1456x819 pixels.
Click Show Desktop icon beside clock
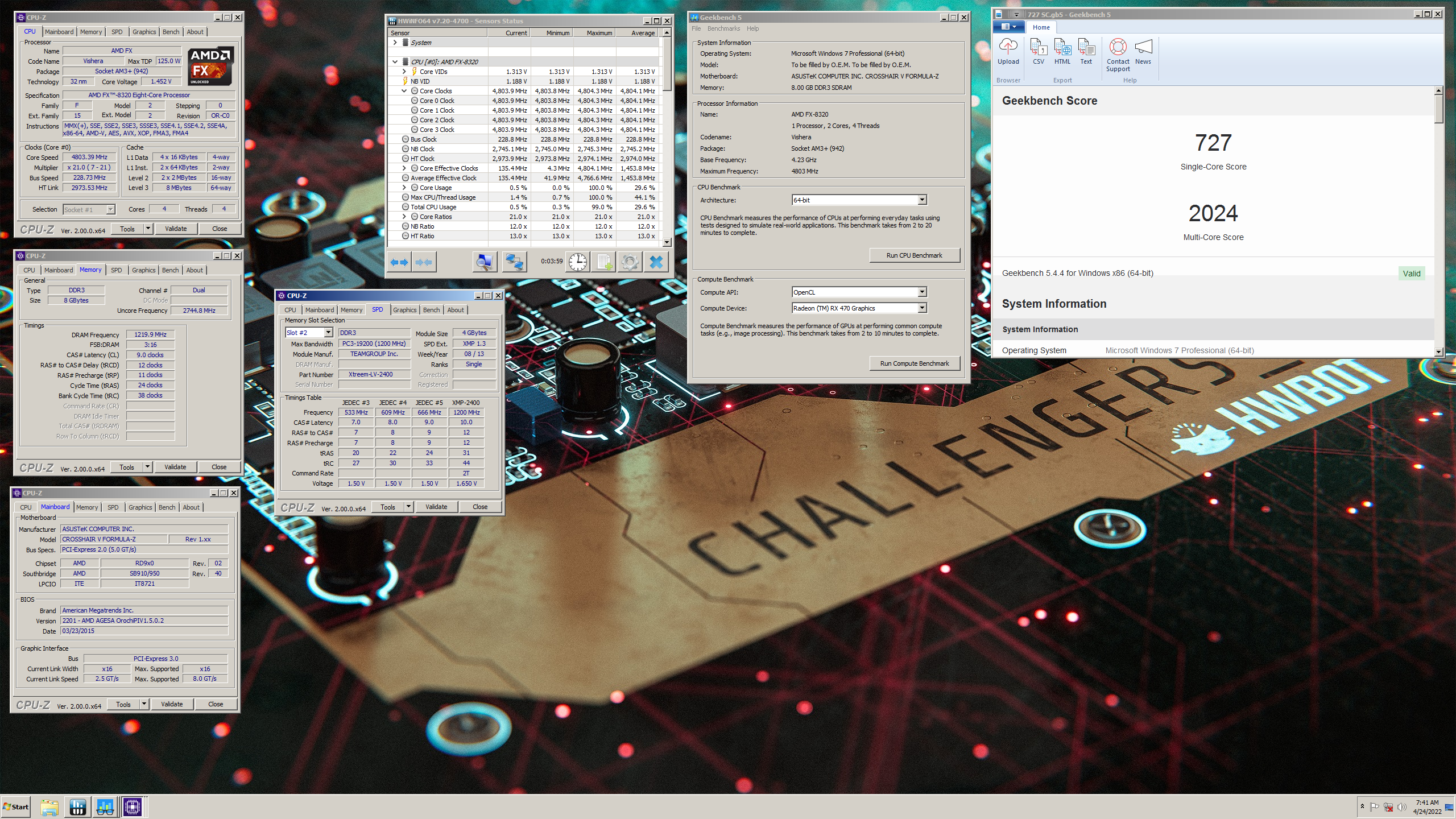point(1449,806)
